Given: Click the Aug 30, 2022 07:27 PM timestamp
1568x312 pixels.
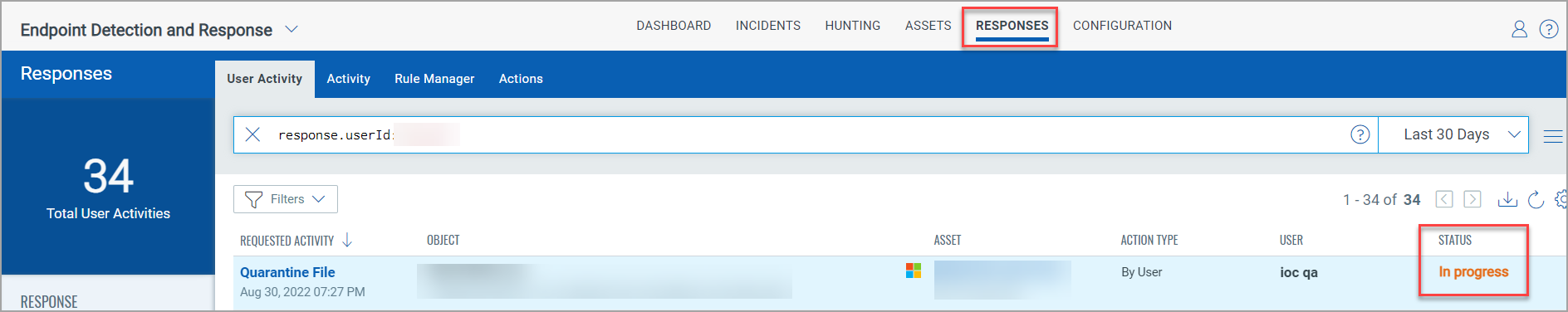Looking at the screenshot, I should pos(302,292).
